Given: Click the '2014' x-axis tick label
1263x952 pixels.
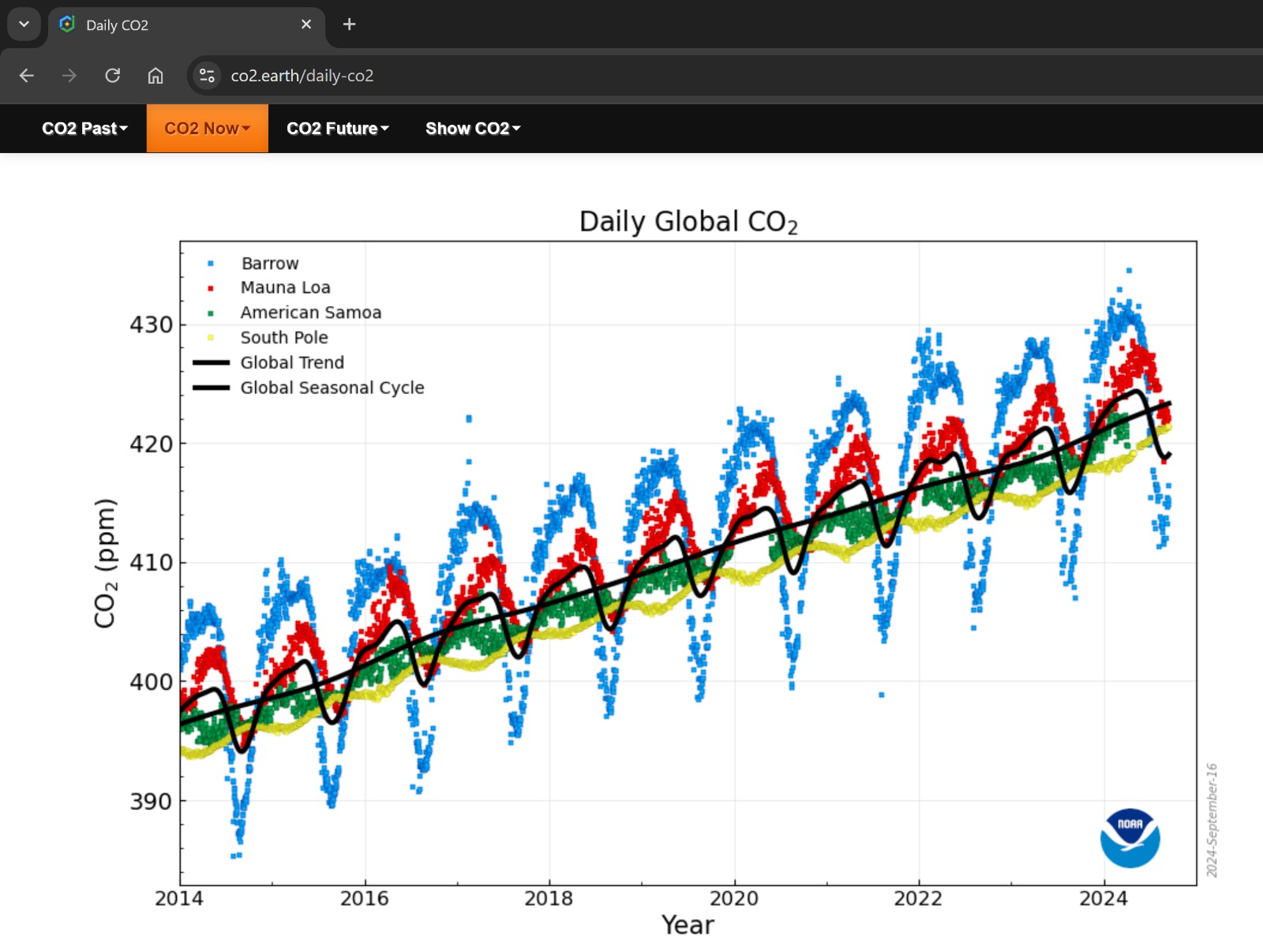Looking at the screenshot, I should (179, 898).
